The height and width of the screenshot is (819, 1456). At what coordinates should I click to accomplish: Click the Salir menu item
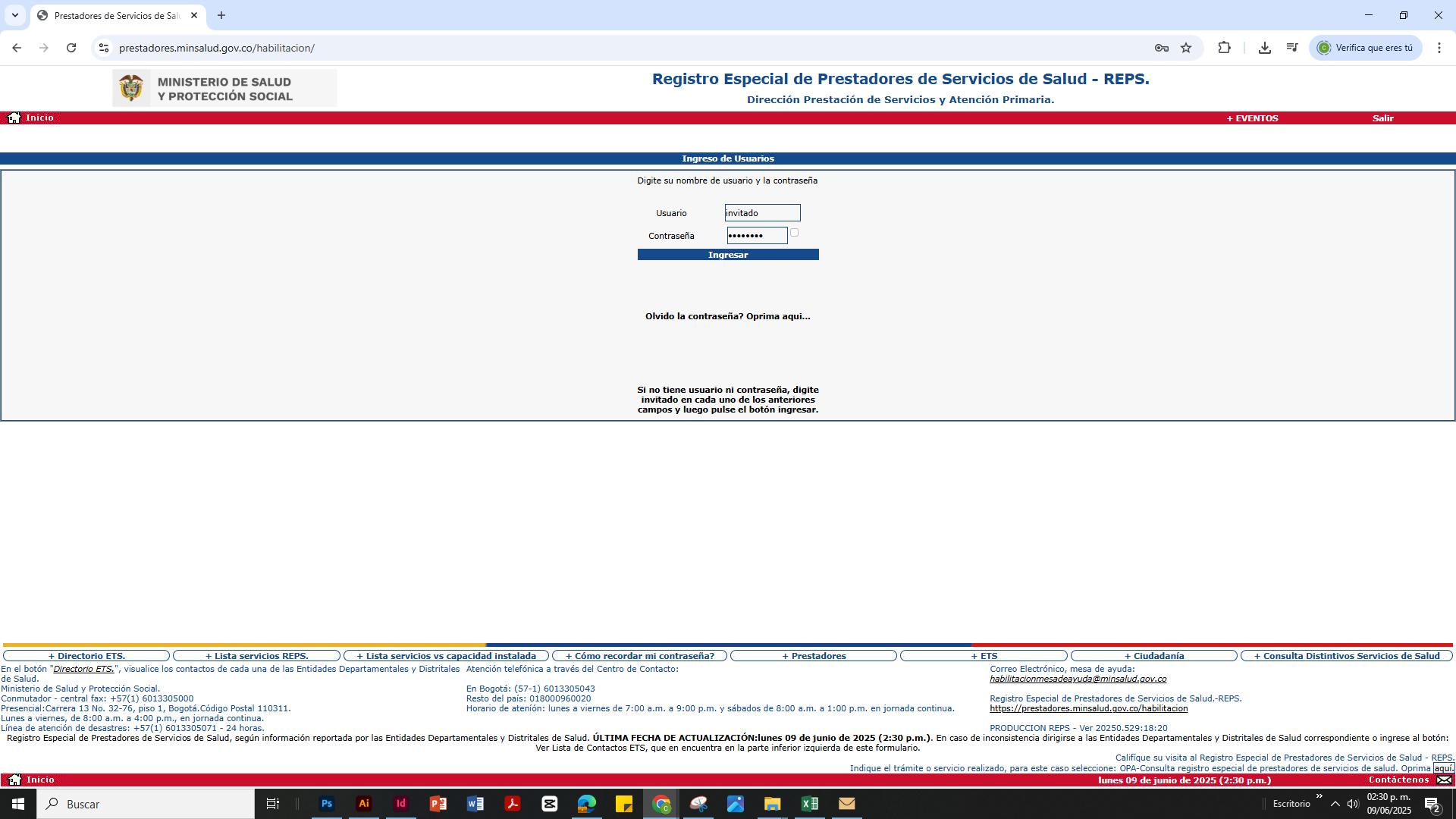point(1382,118)
